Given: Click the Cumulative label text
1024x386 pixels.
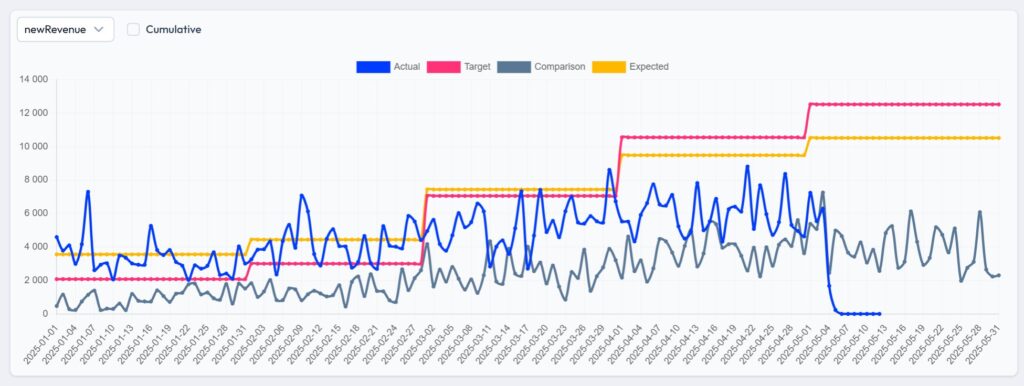Looking at the screenshot, I should point(173,29).
